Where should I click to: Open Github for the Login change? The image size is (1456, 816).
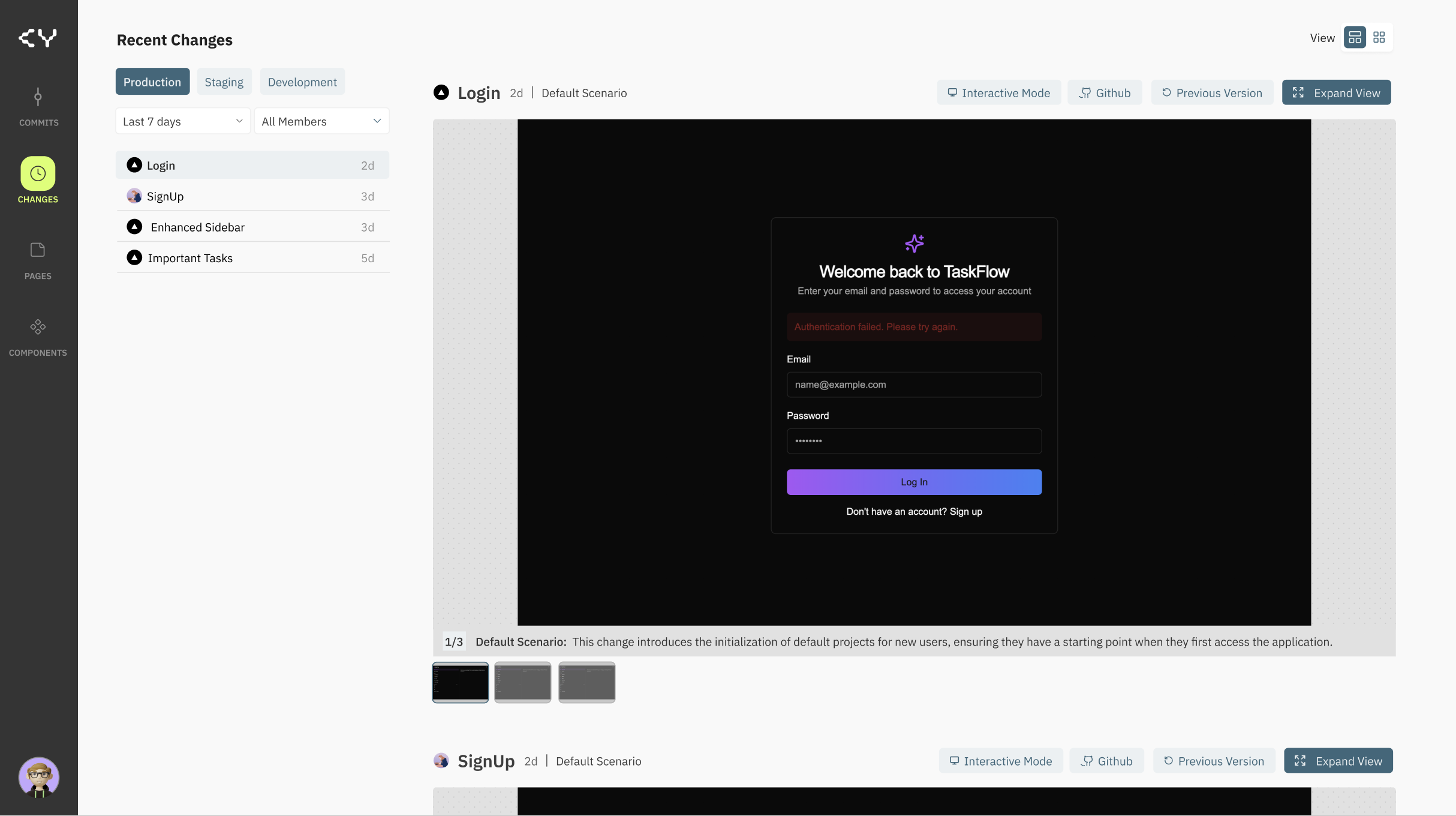pos(1105,92)
